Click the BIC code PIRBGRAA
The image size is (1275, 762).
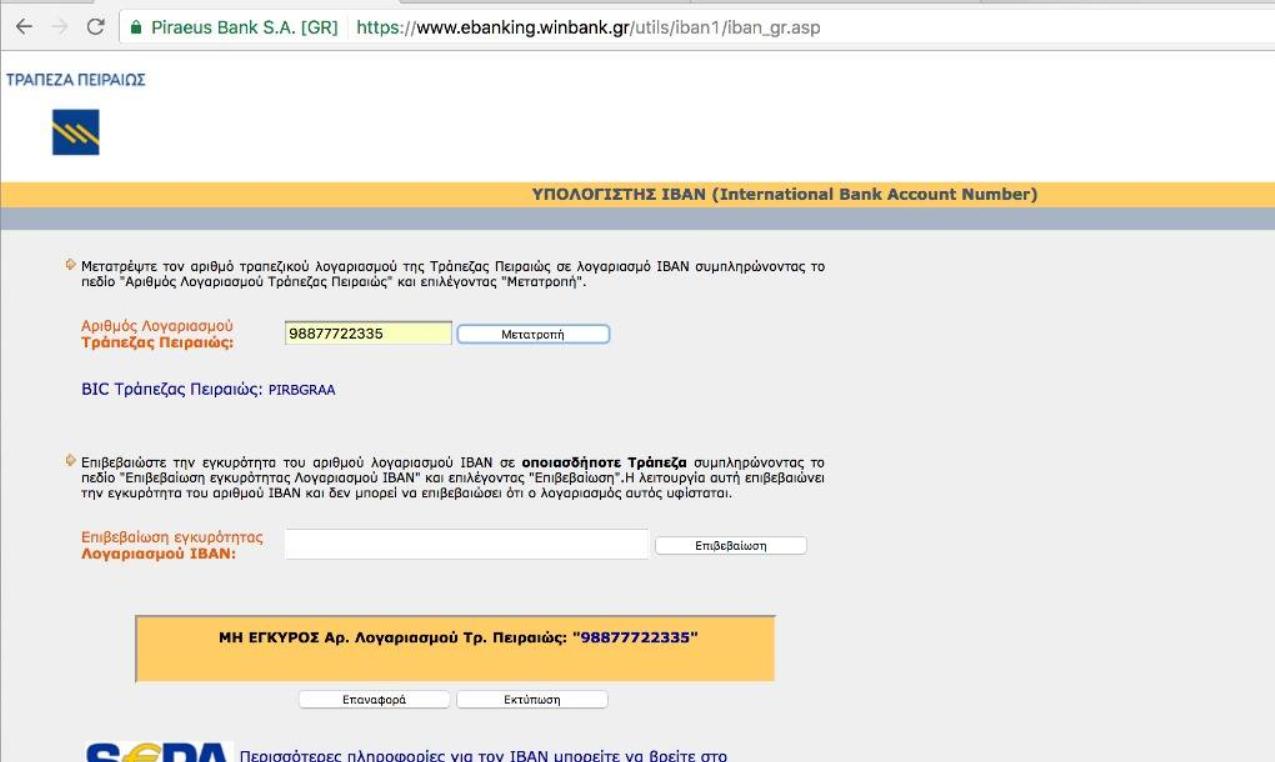[302, 390]
